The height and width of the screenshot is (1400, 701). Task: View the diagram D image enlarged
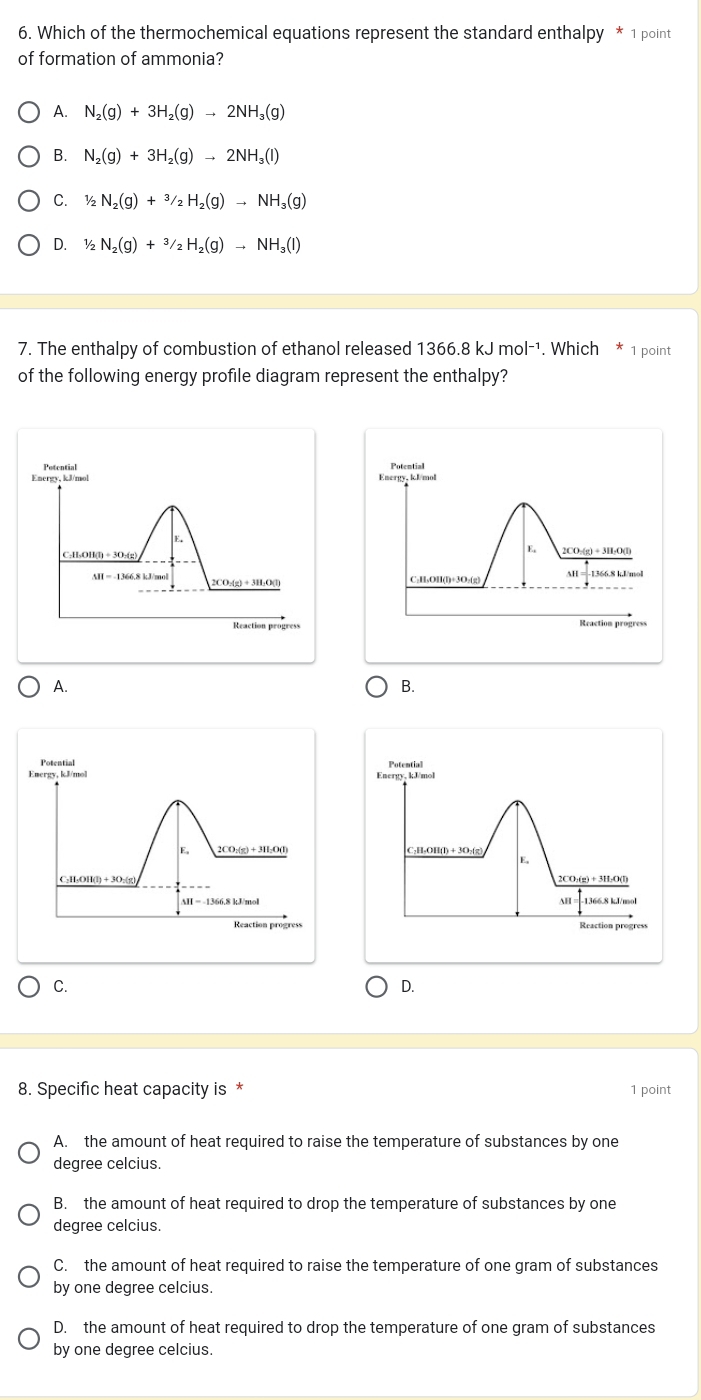(513, 845)
